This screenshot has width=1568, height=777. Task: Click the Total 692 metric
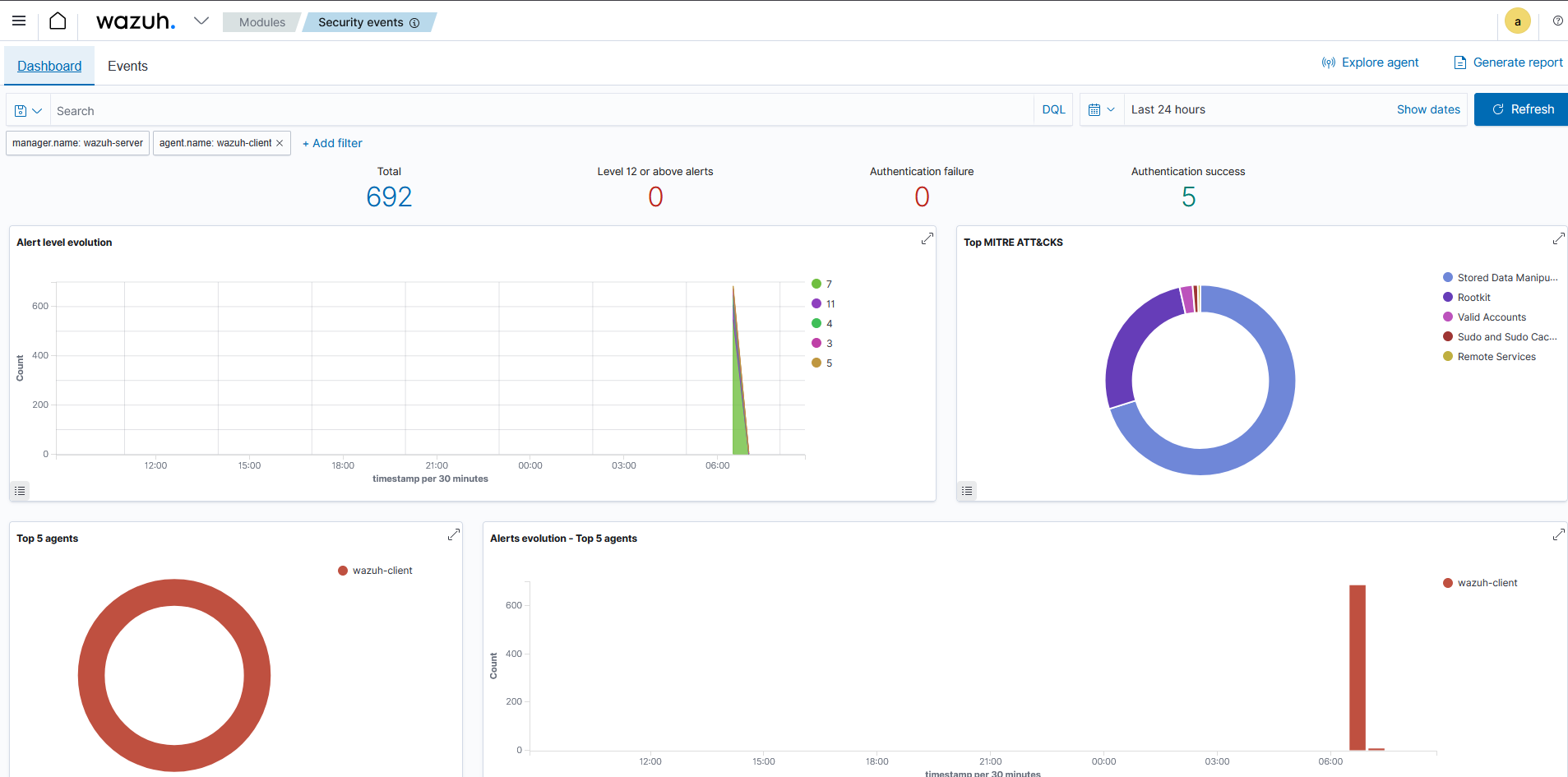click(389, 197)
